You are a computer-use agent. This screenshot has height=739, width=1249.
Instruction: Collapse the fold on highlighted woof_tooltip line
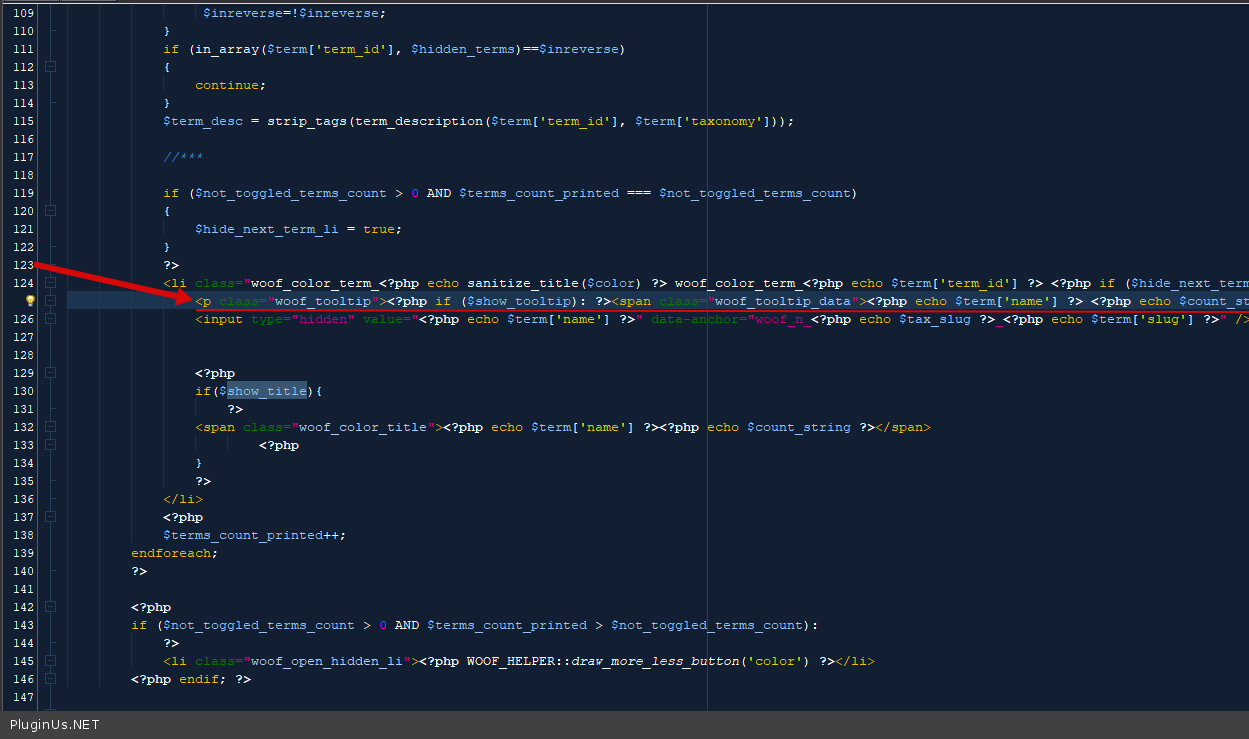coord(50,301)
